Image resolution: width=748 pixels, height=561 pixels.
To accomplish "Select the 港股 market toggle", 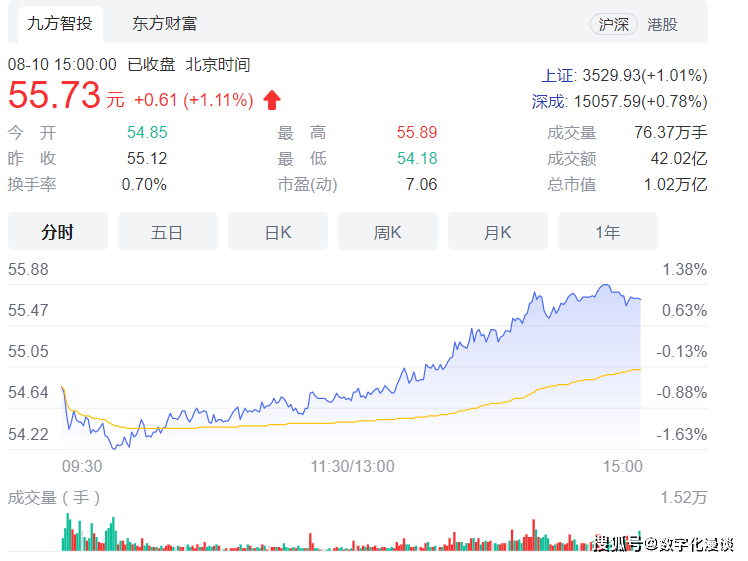I will coord(662,24).
